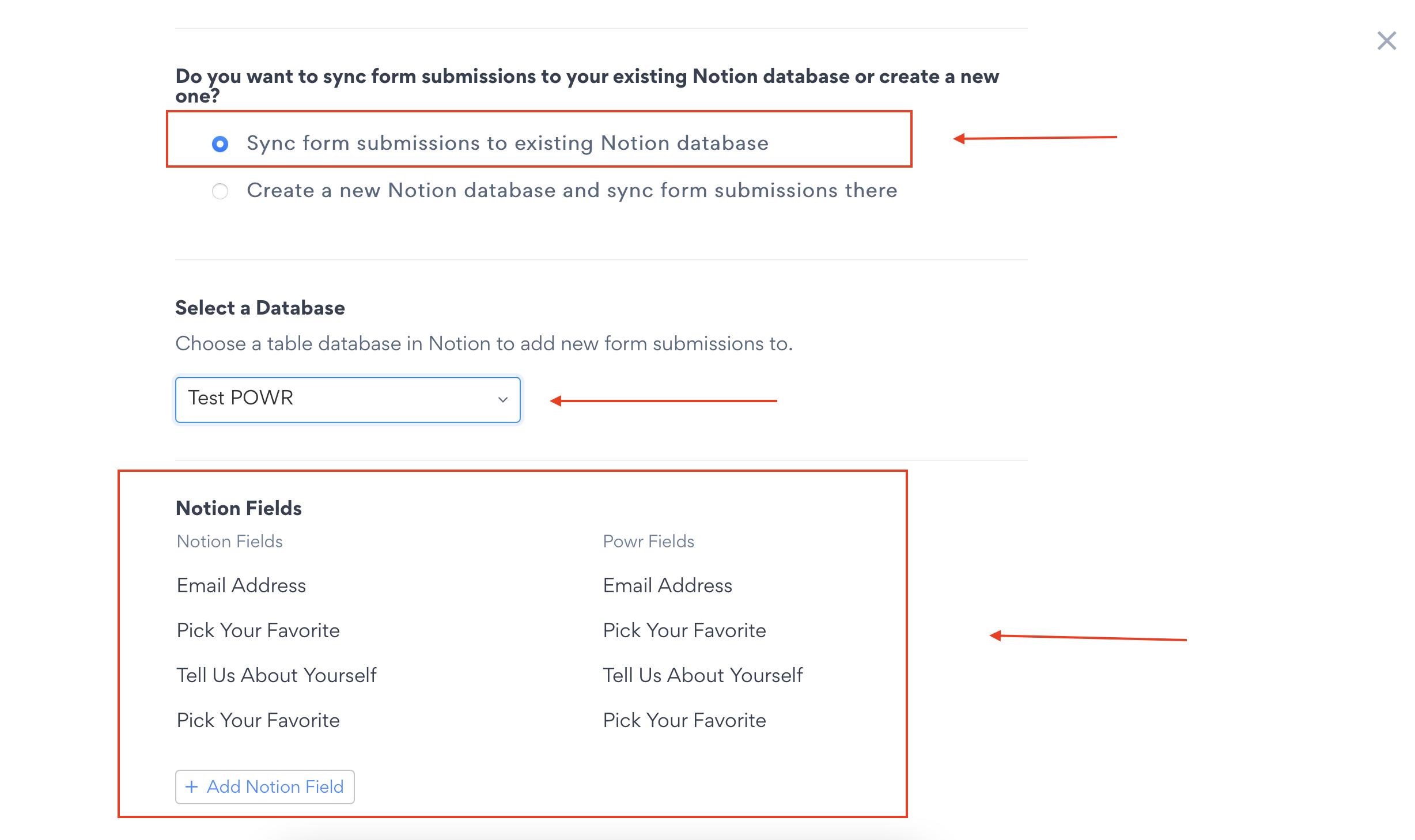Image resolution: width=1415 pixels, height=840 pixels.
Task: Click the bold Notion Fields section heading
Action: click(239, 508)
